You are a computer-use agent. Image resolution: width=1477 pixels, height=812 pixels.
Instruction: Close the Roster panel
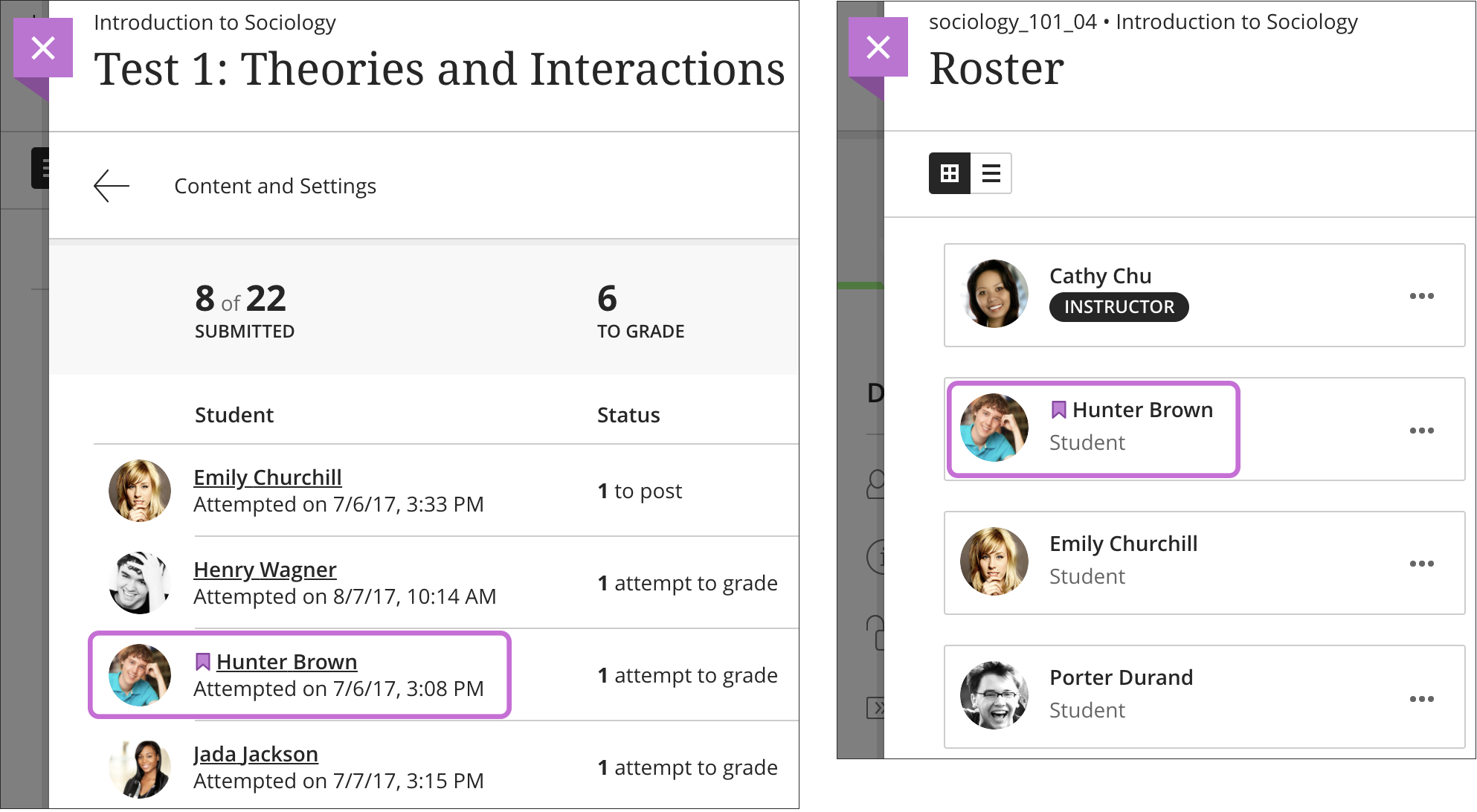pyautogui.click(x=878, y=48)
